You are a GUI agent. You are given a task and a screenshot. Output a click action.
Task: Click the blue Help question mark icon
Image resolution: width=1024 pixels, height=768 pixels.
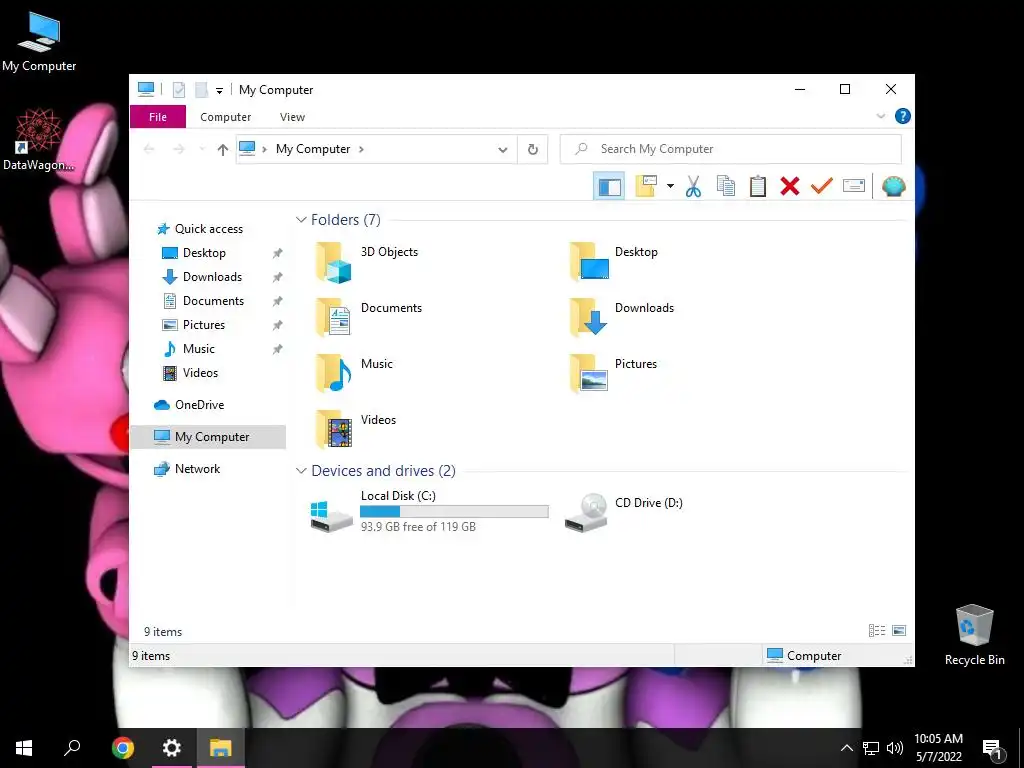point(903,116)
